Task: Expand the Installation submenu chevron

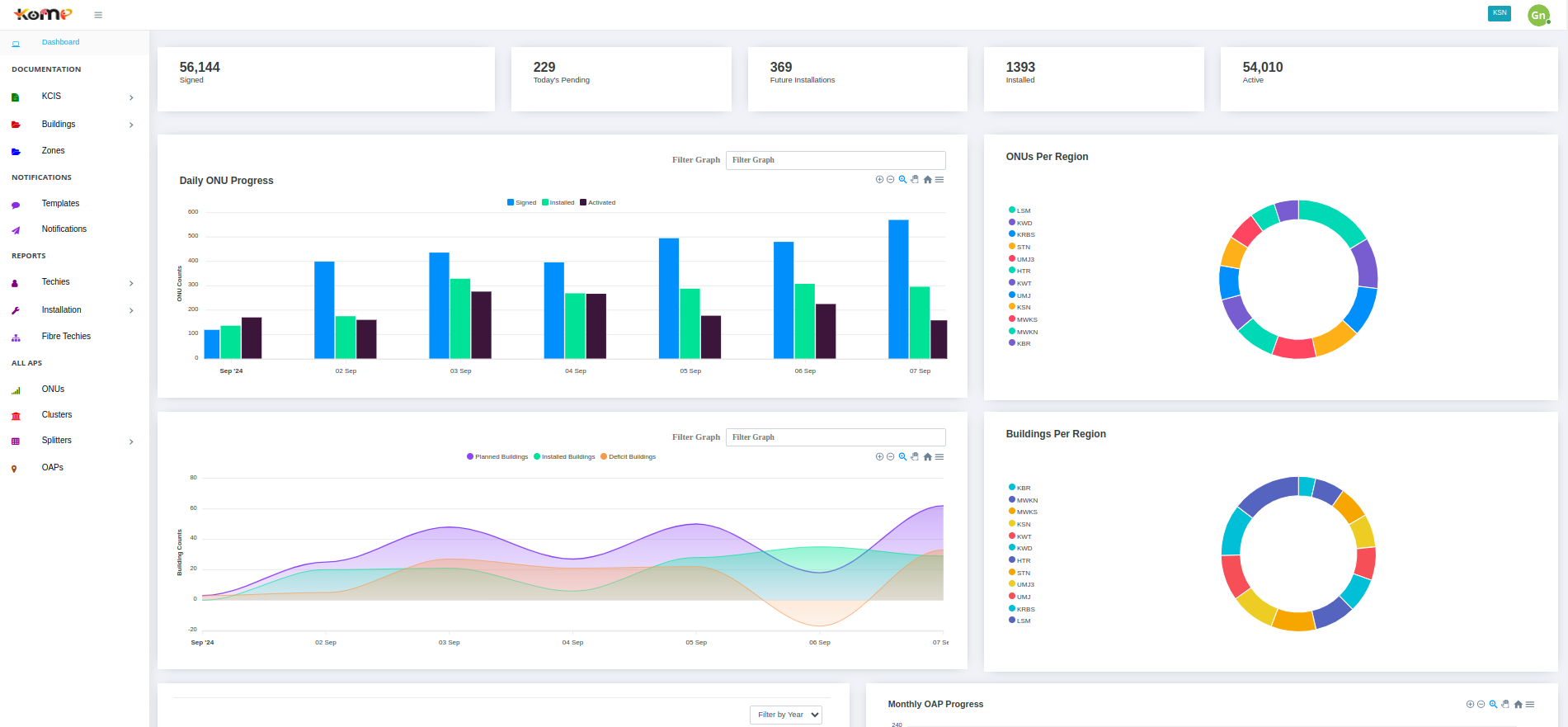Action: point(131,310)
